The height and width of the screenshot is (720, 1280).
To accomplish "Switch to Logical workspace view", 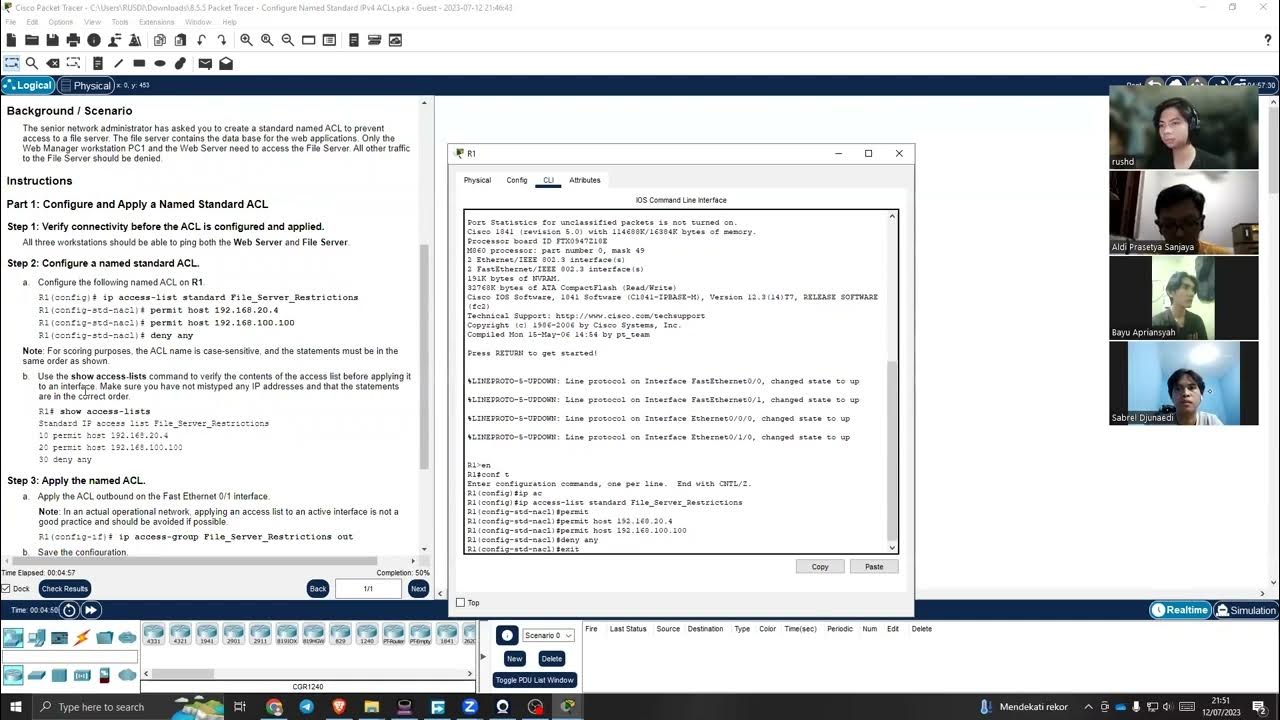I will pyautogui.click(x=28, y=85).
